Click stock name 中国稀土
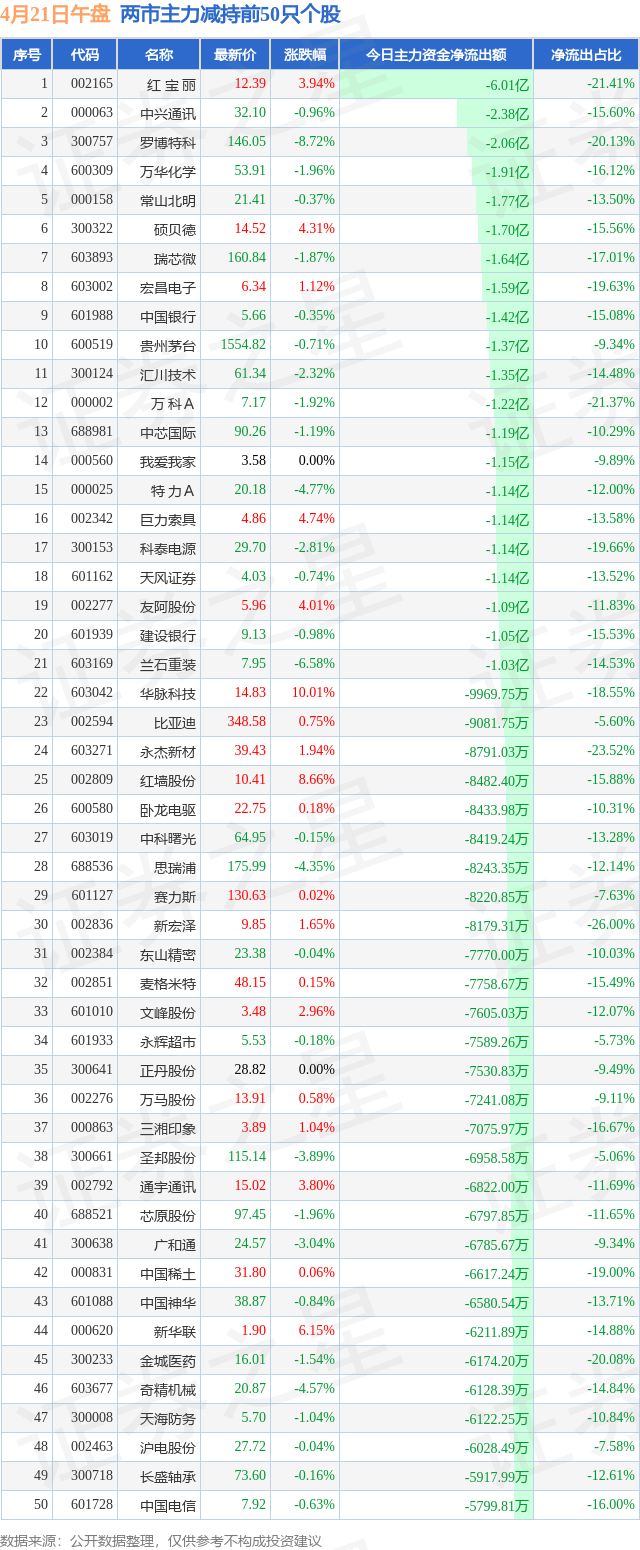Image resolution: width=640 pixels, height=1550 pixels. click(x=168, y=1273)
